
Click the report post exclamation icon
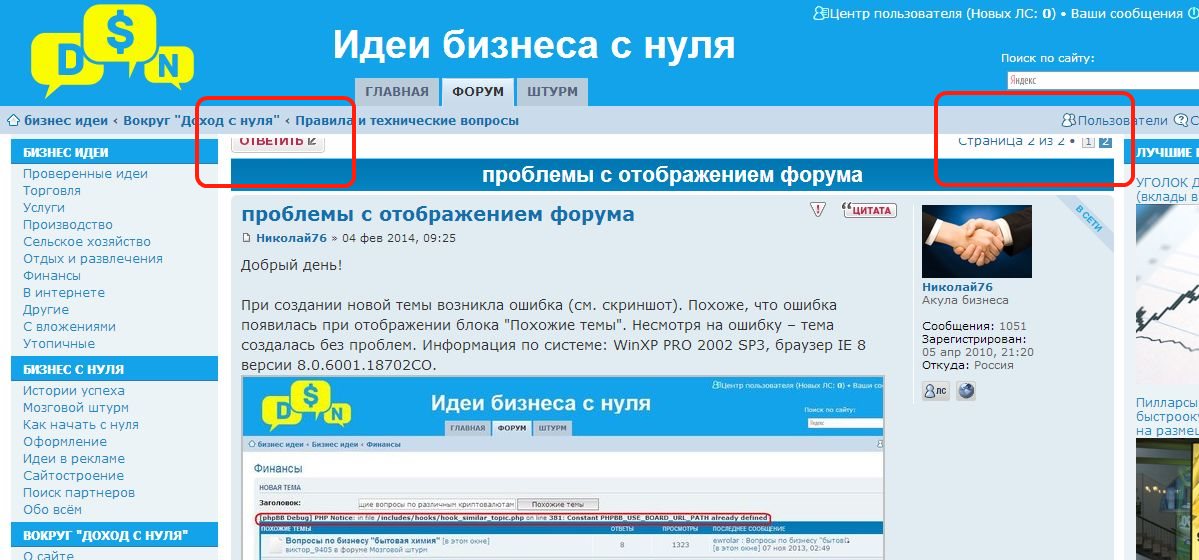[x=818, y=210]
